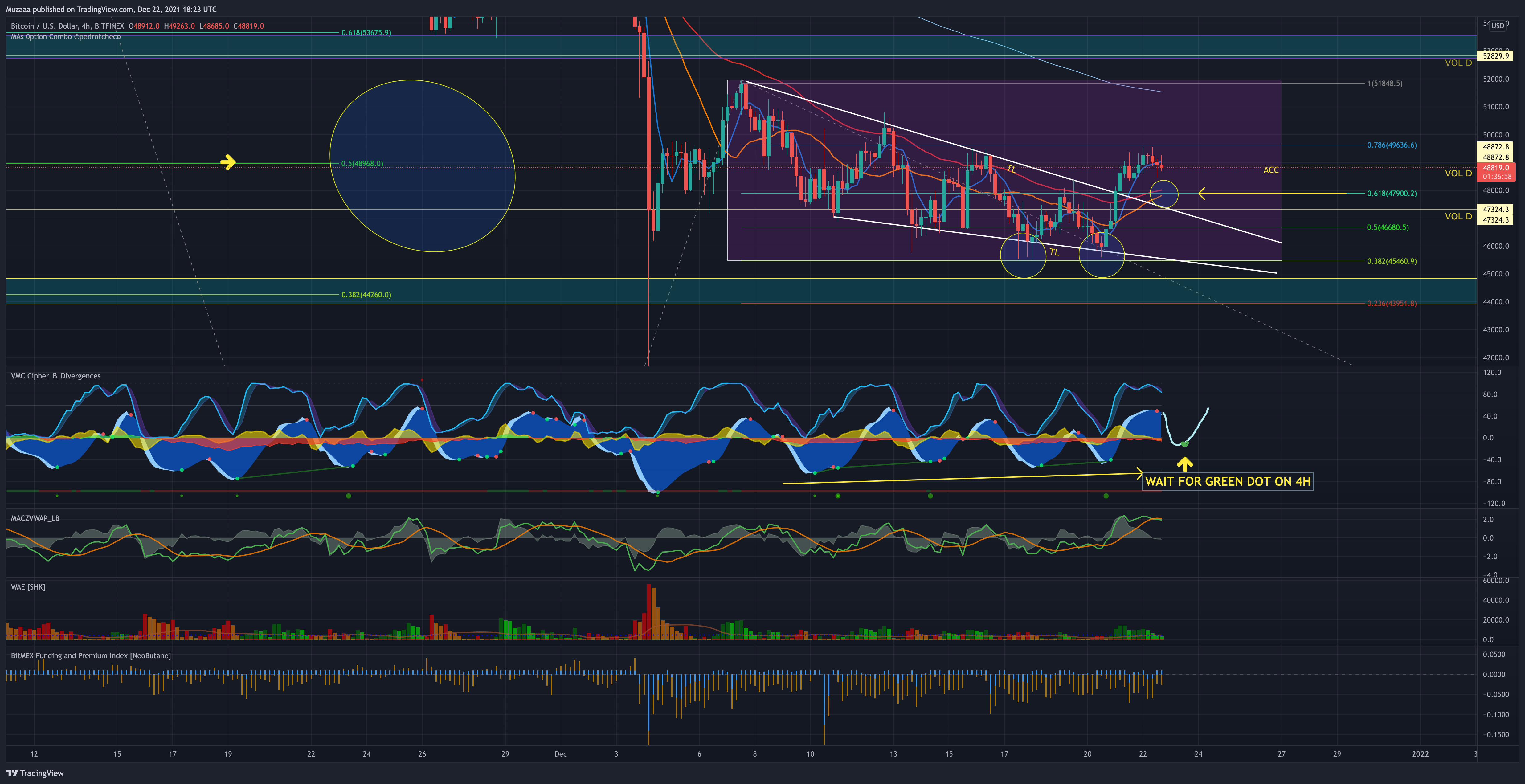Click the close value C48819.0
1525x784 pixels.
coord(249,26)
